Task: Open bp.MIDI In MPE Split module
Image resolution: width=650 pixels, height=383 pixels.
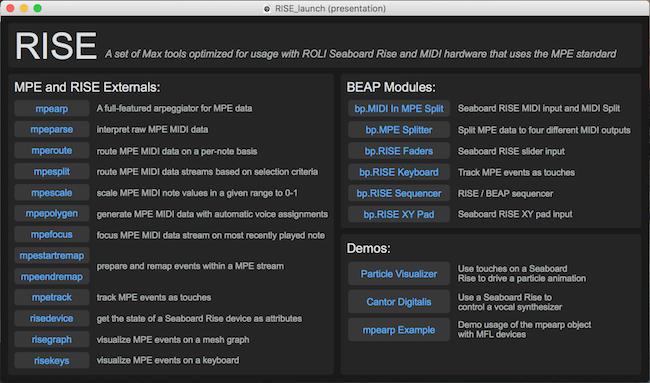Action: pos(399,109)
